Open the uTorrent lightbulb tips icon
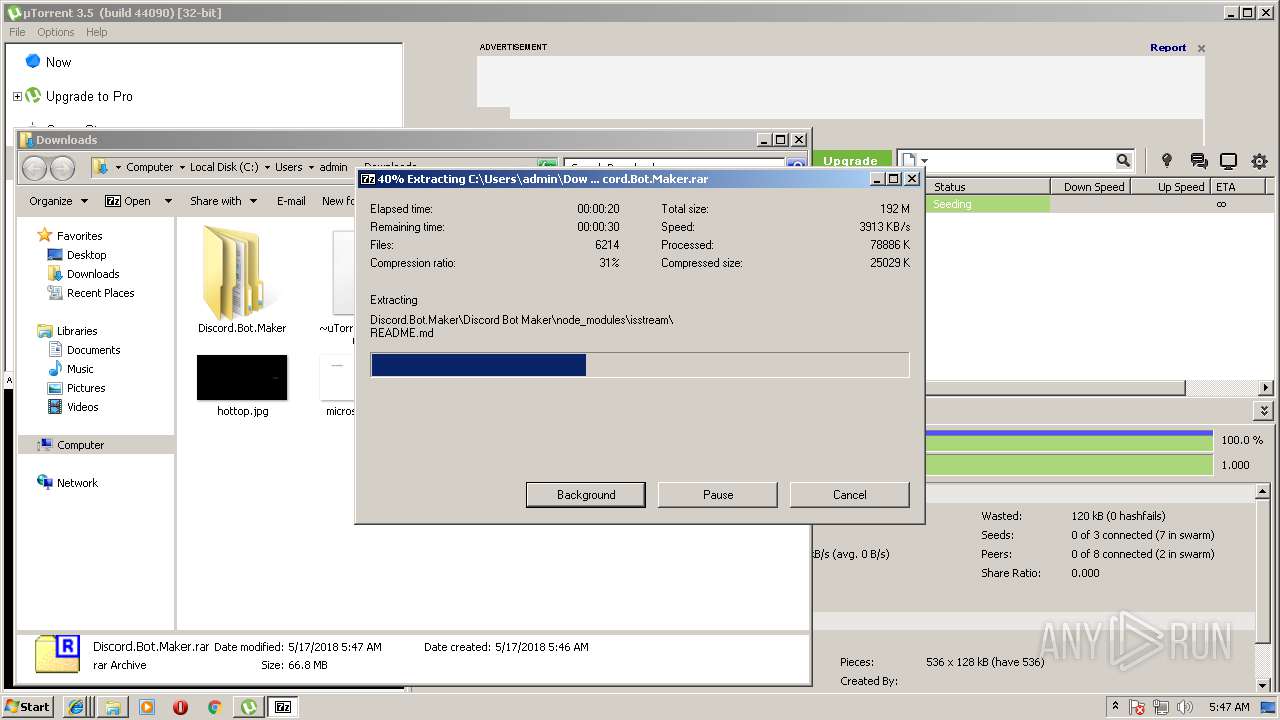Viewport: 1280px width, 720px height. [x=1166, y=161]
